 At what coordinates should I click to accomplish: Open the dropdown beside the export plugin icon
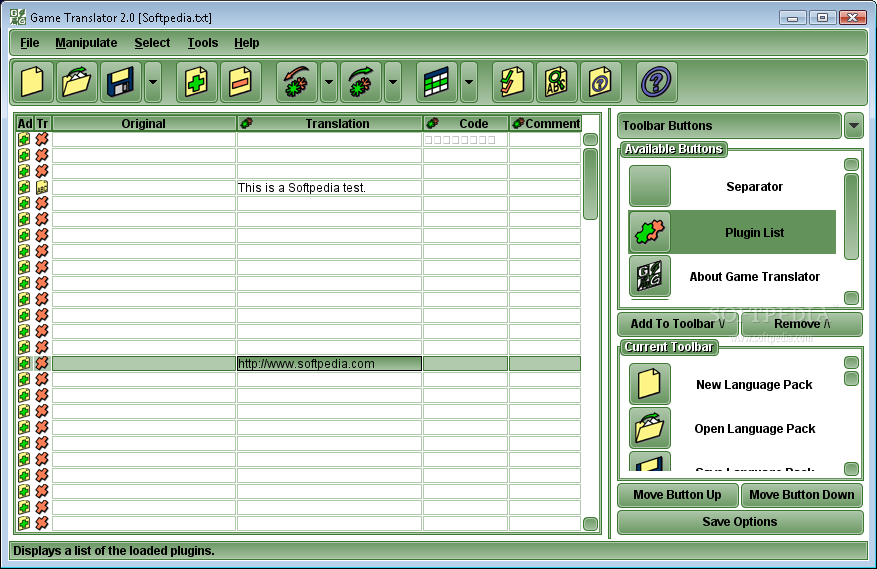(x=393, y=82)
